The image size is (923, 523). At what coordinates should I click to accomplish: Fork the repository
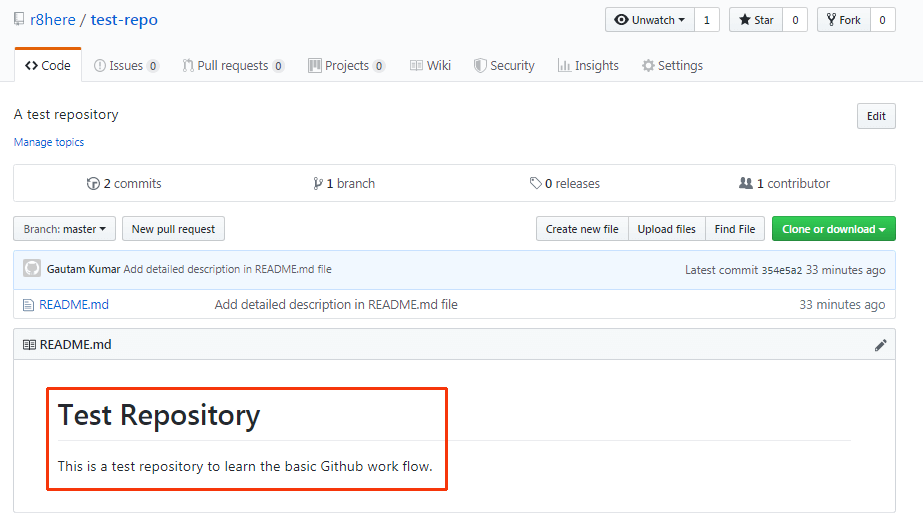[844, 20]
